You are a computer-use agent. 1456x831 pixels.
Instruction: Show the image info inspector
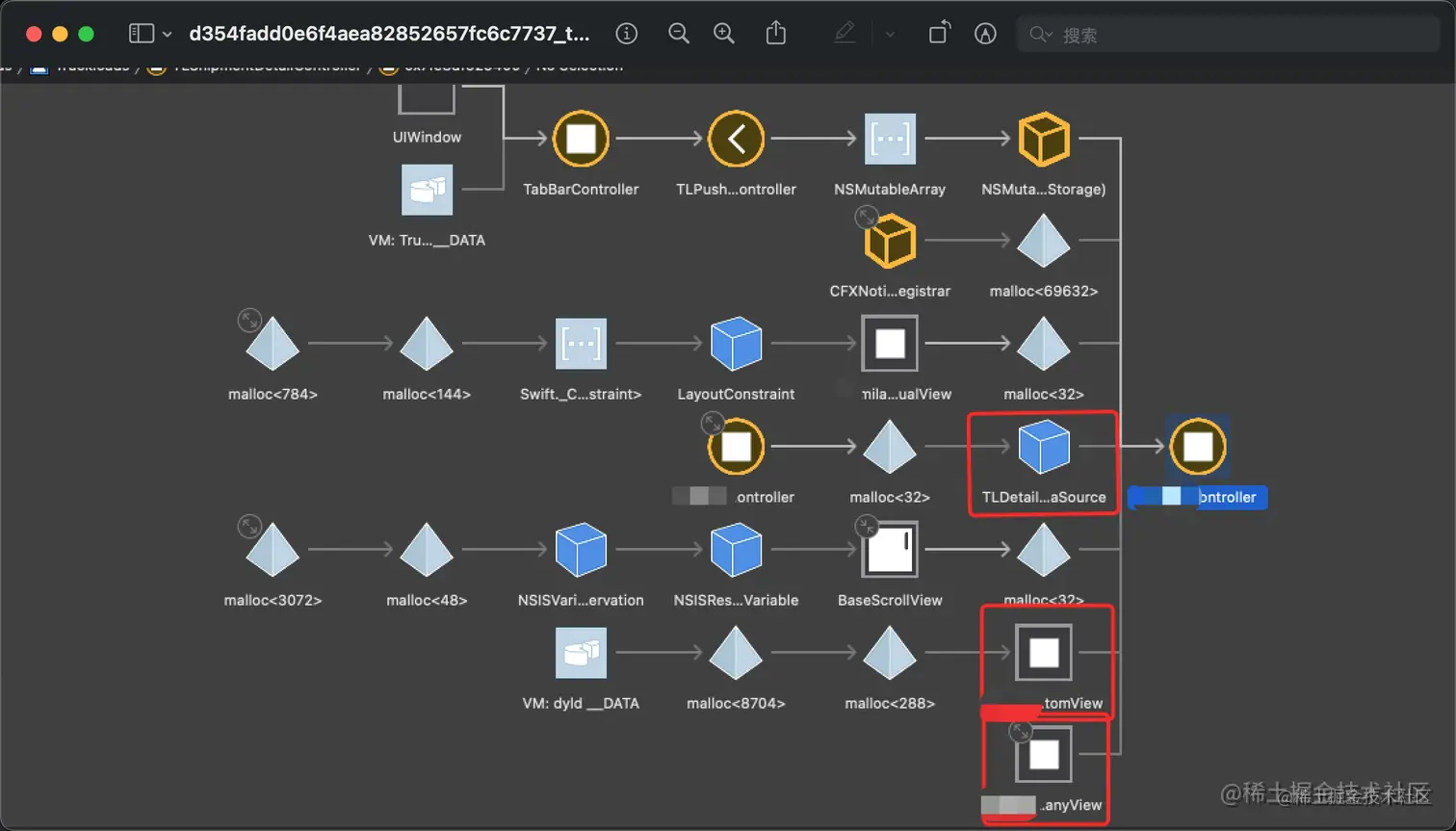[x=627, y=34]
